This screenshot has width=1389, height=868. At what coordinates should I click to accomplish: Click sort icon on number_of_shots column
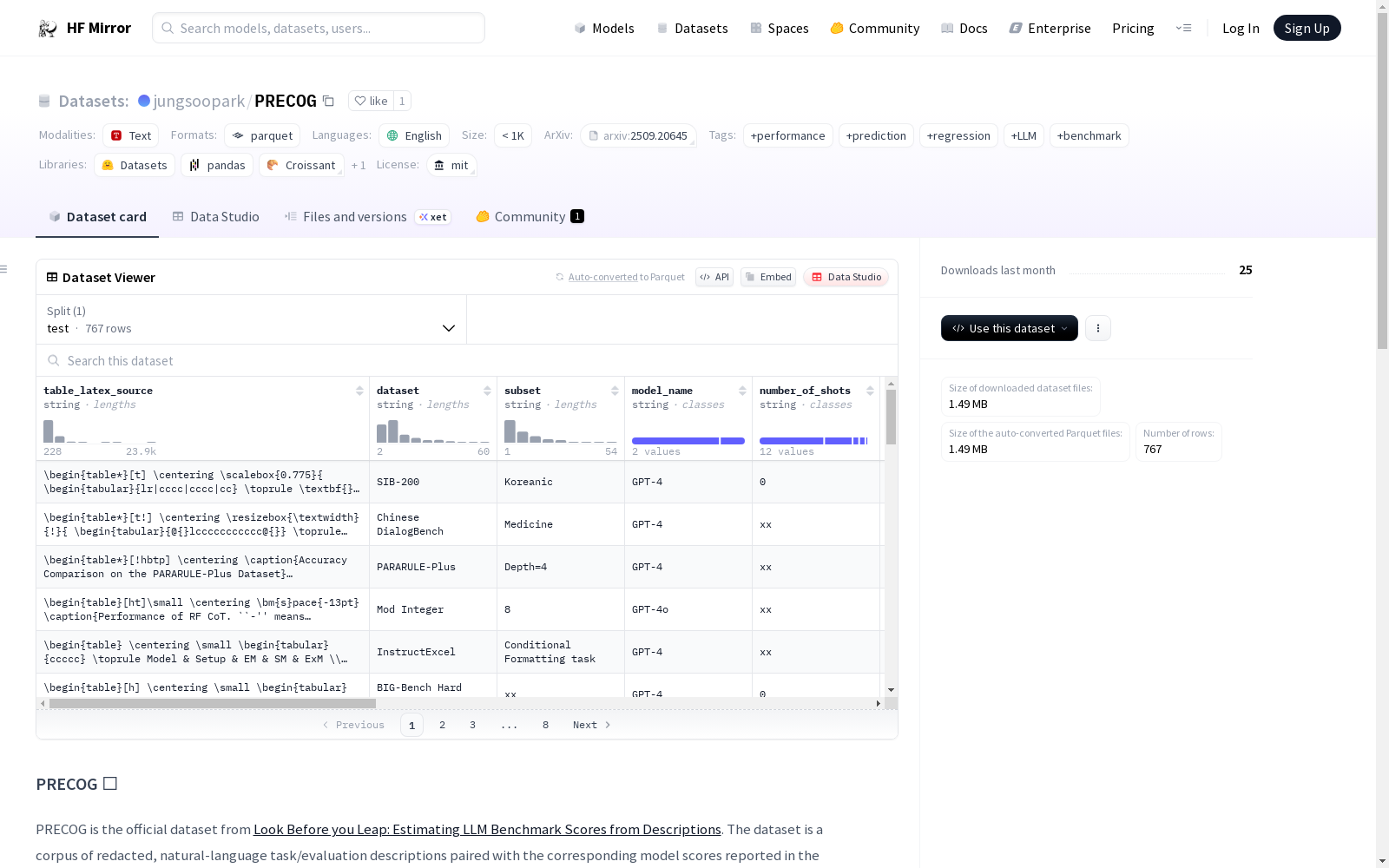click(x=870, y=391)
